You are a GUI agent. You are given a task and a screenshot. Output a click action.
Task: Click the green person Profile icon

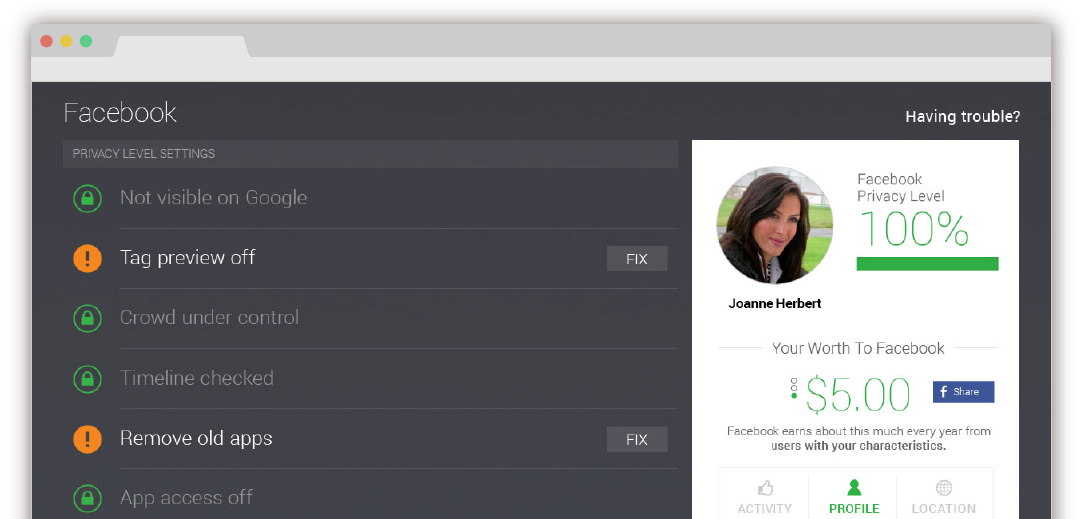pos(854,487)
